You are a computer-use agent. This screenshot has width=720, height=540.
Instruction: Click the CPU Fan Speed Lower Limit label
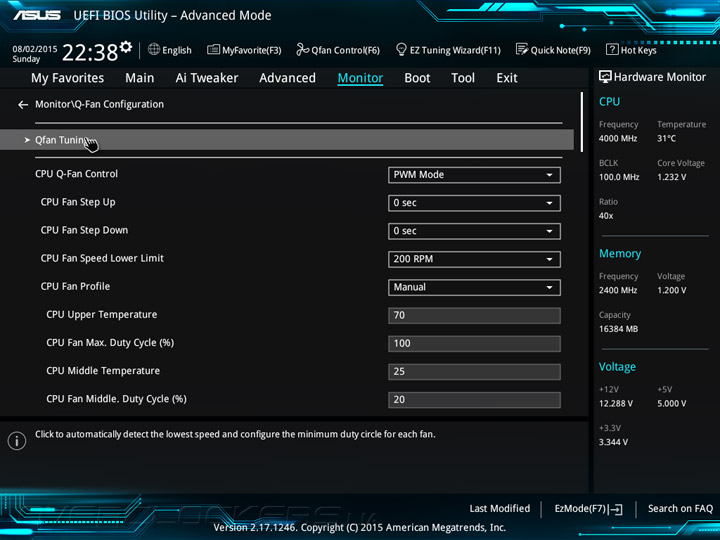click(102, 258)
